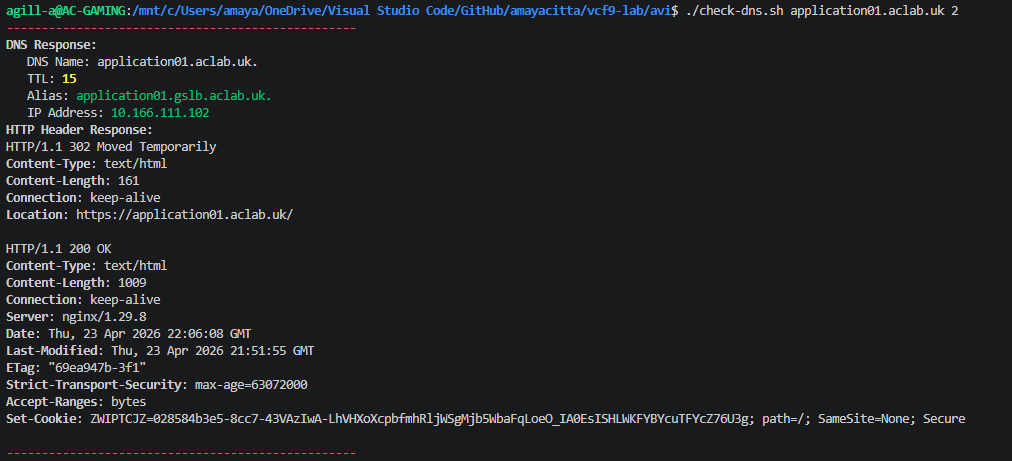
Task: Click the TTL value 15
Action: 68,79
